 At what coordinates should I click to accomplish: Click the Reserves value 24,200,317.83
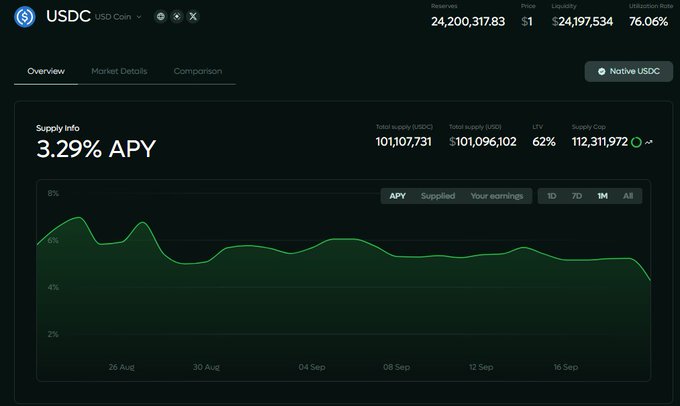coord(468,22)
